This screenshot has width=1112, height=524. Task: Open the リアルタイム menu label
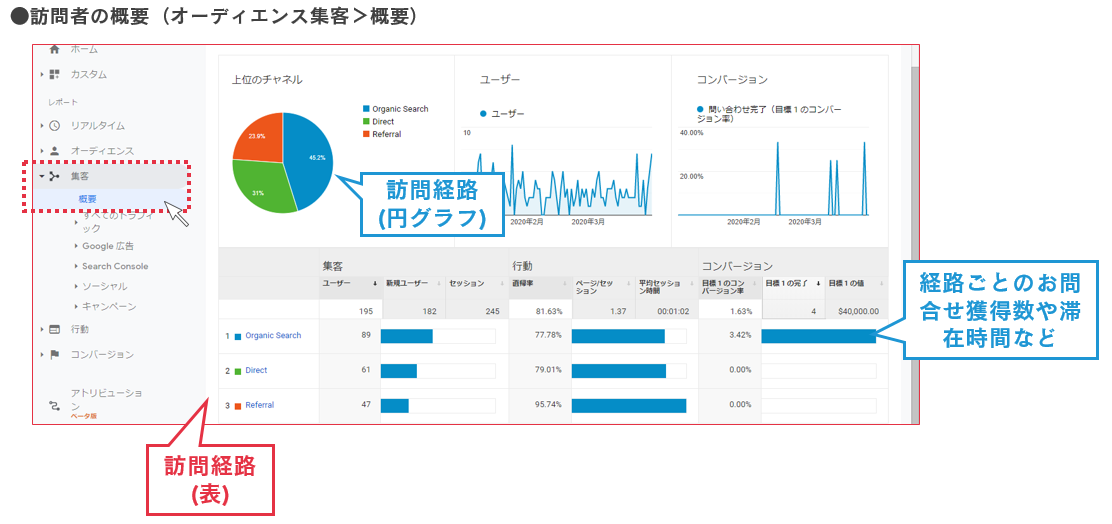[97, 126]
